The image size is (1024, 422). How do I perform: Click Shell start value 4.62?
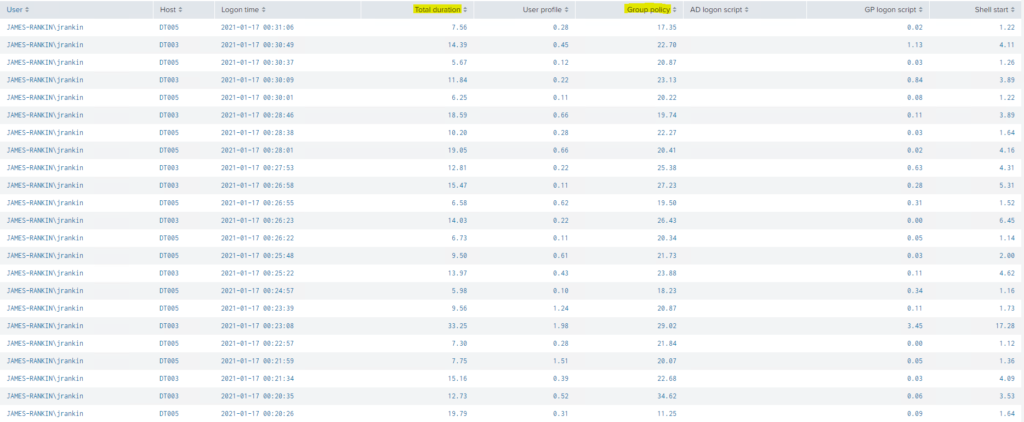click(x=1006, y=272)
